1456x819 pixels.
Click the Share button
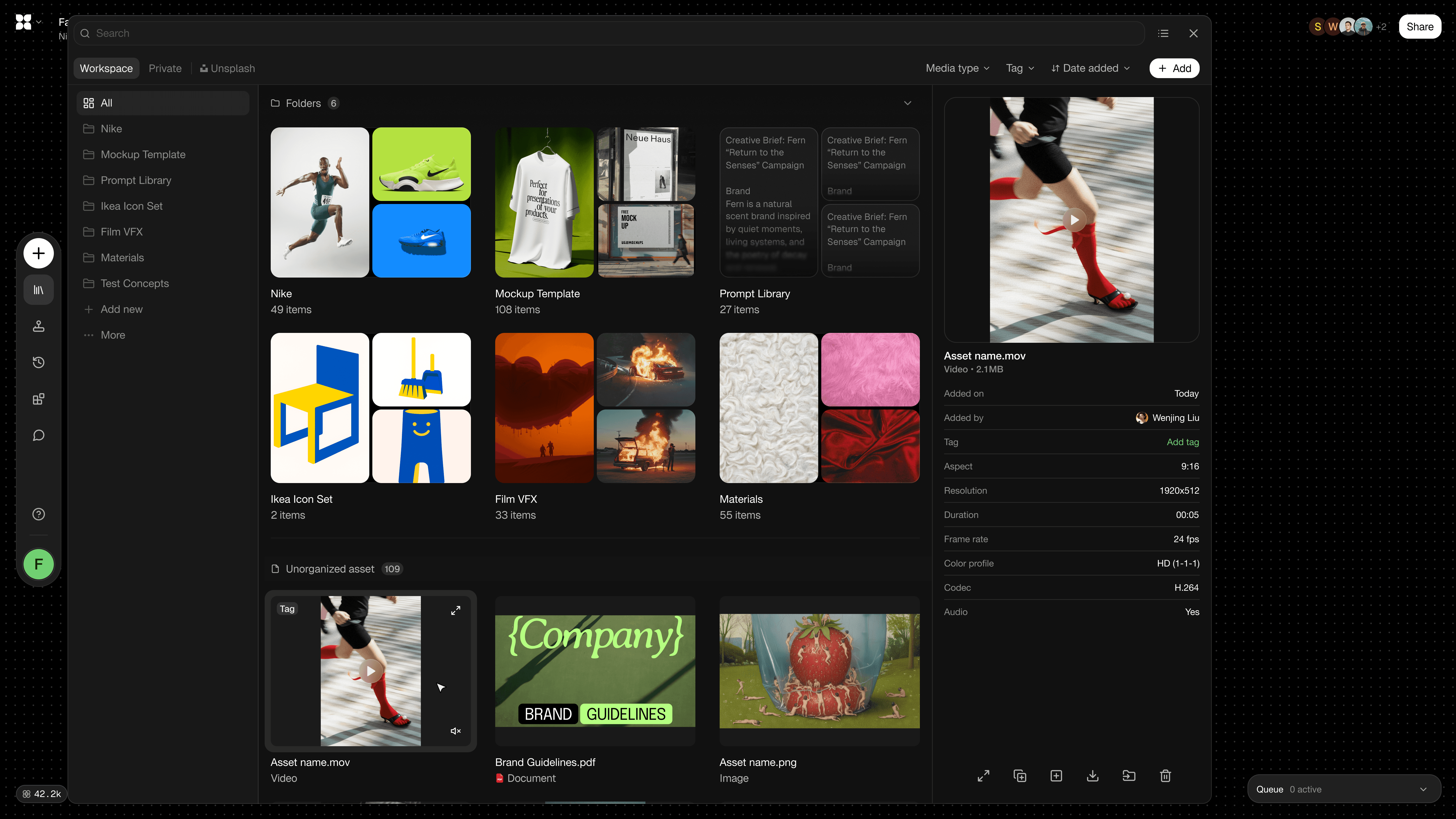1419,27
